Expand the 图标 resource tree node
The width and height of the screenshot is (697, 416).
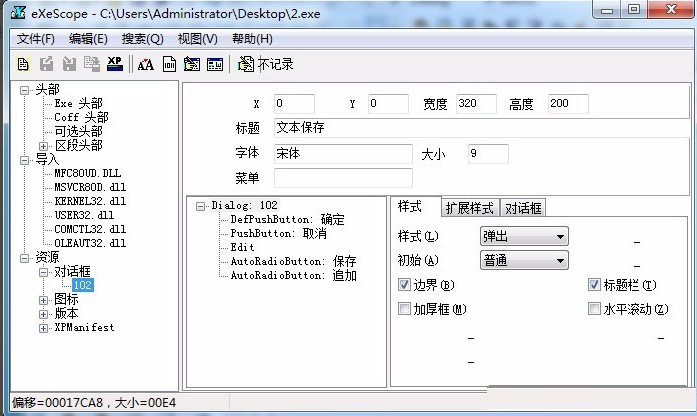point(44,299)
